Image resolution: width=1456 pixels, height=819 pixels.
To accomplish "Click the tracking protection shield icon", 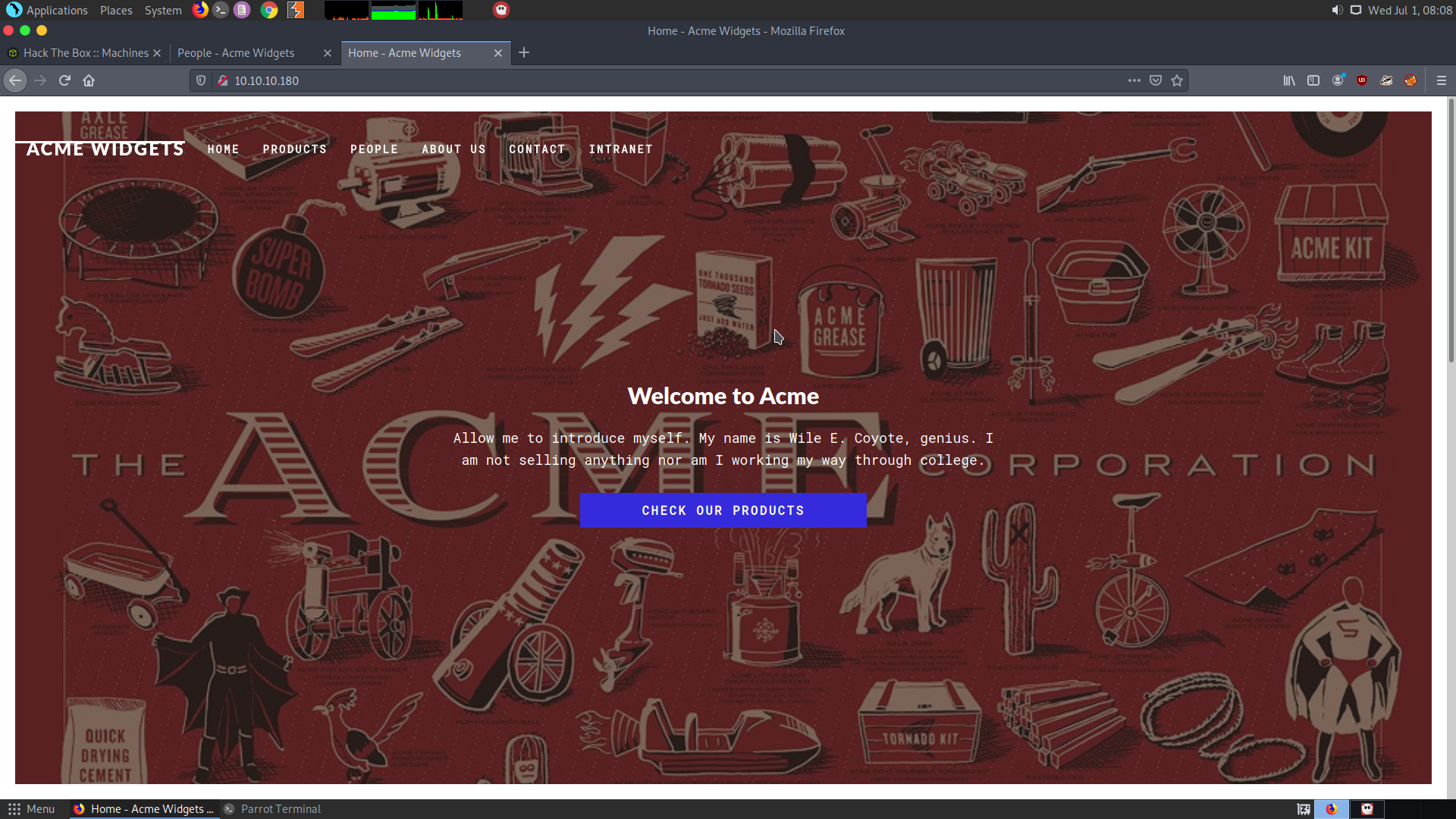I will [201, 80].
